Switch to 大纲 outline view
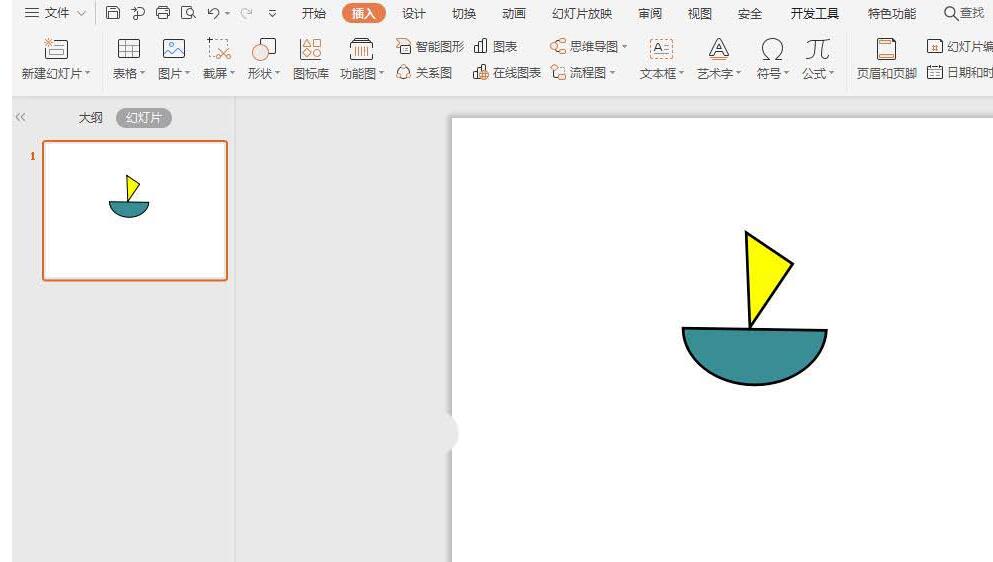 coord(91,118)
